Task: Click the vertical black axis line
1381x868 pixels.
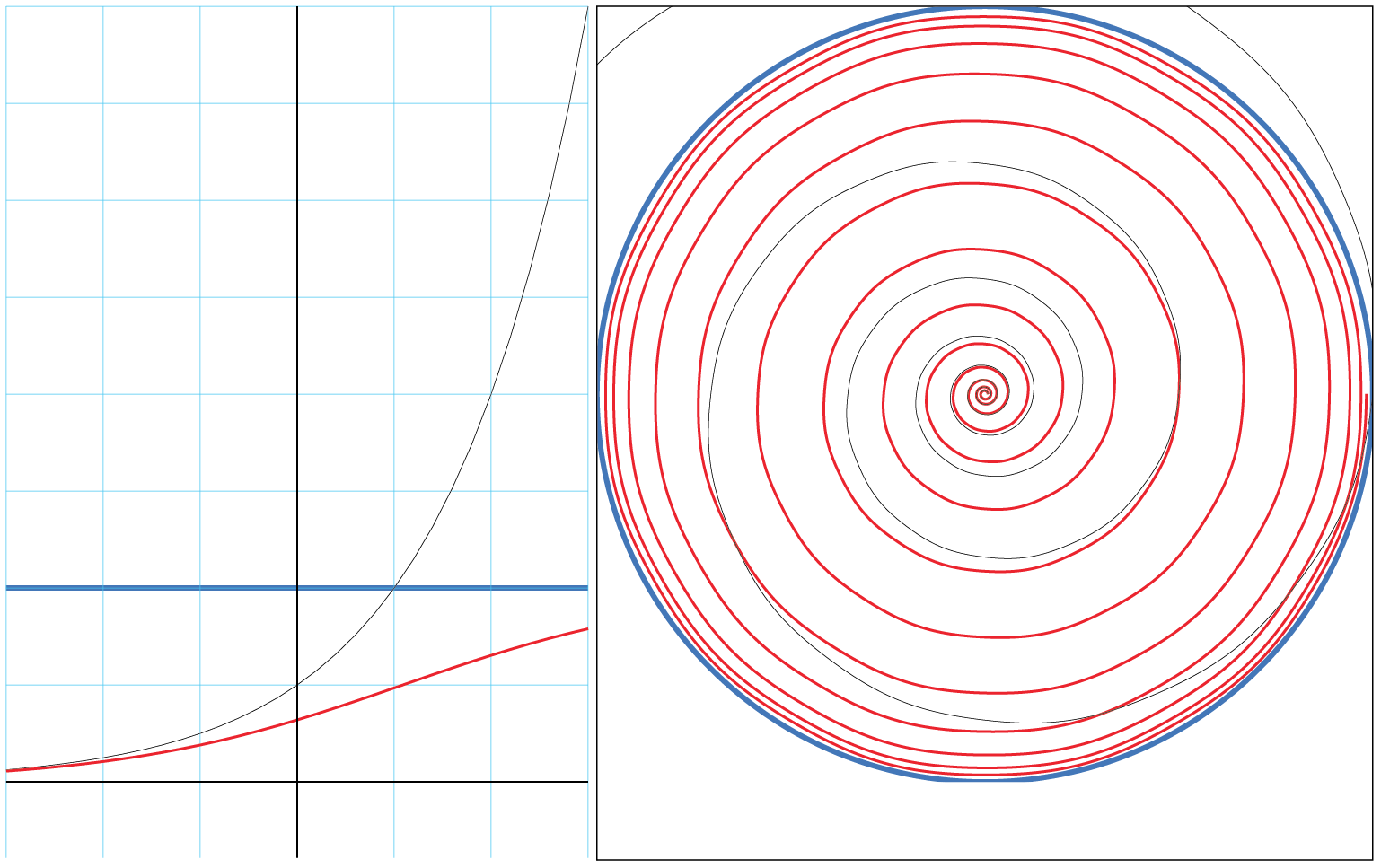Action: point(296,359)
